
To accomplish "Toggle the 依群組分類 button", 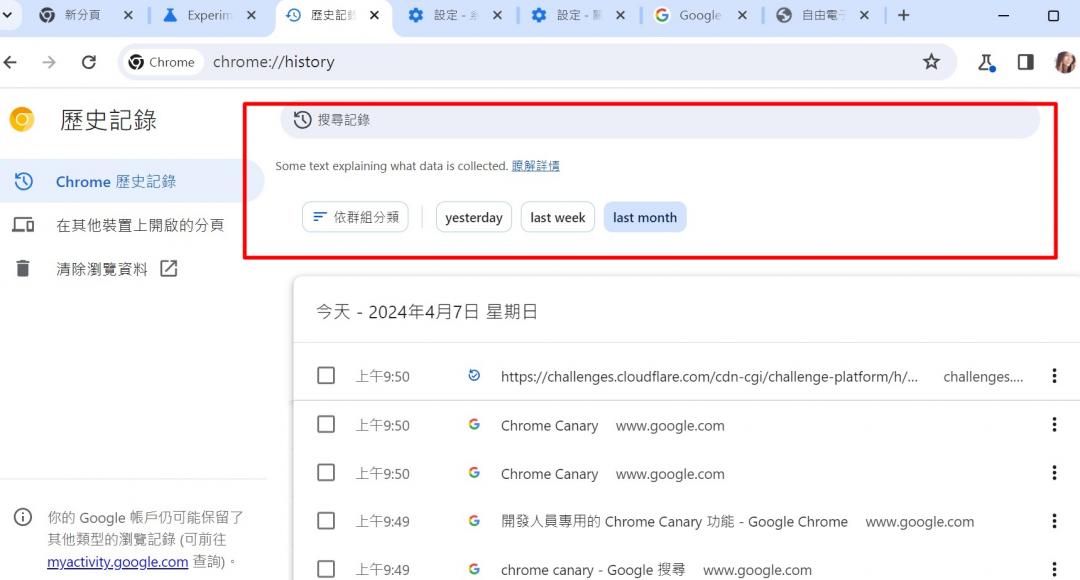I will 355,218.
